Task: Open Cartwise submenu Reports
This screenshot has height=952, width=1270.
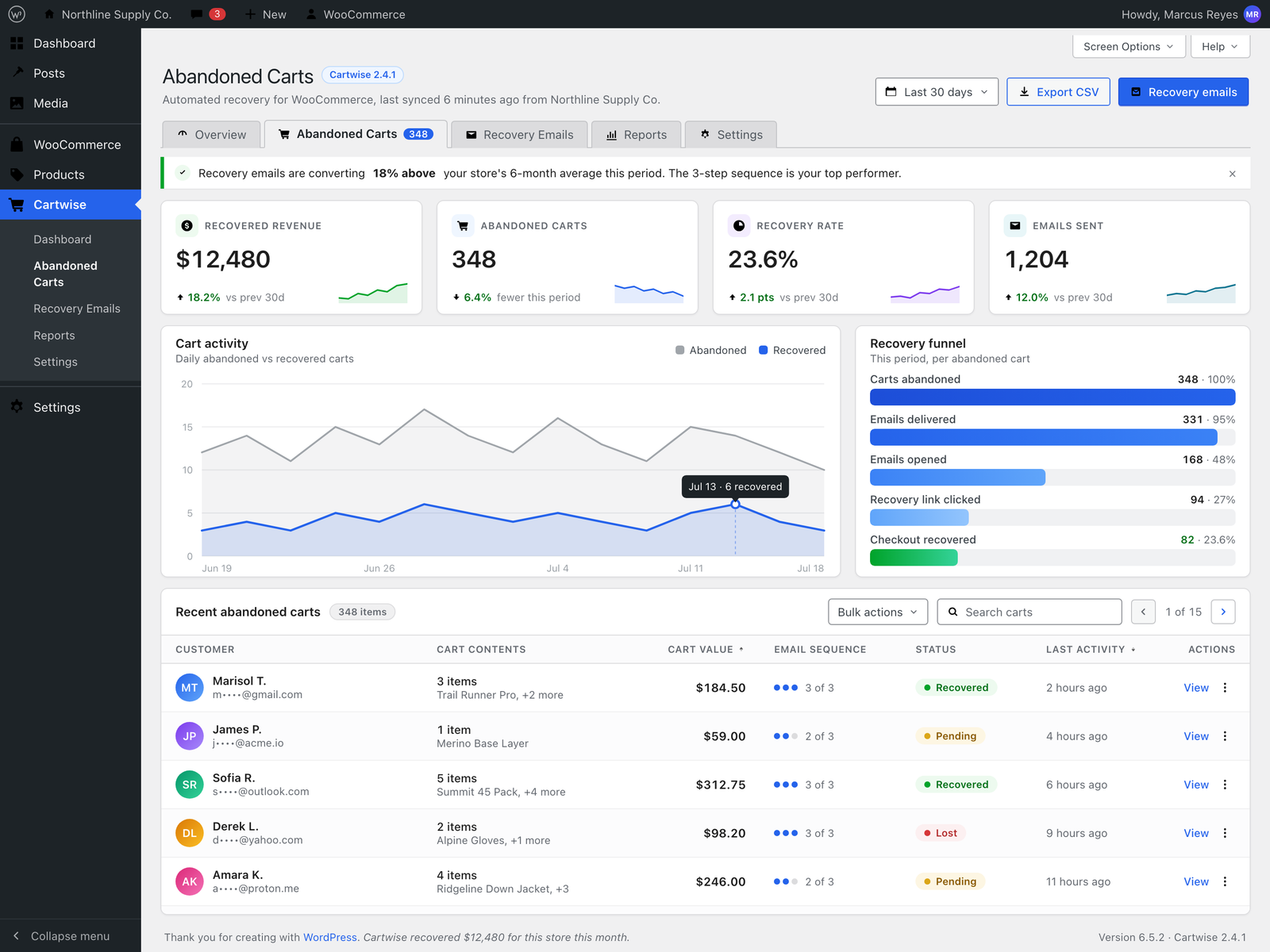Action: click(54, 336)
